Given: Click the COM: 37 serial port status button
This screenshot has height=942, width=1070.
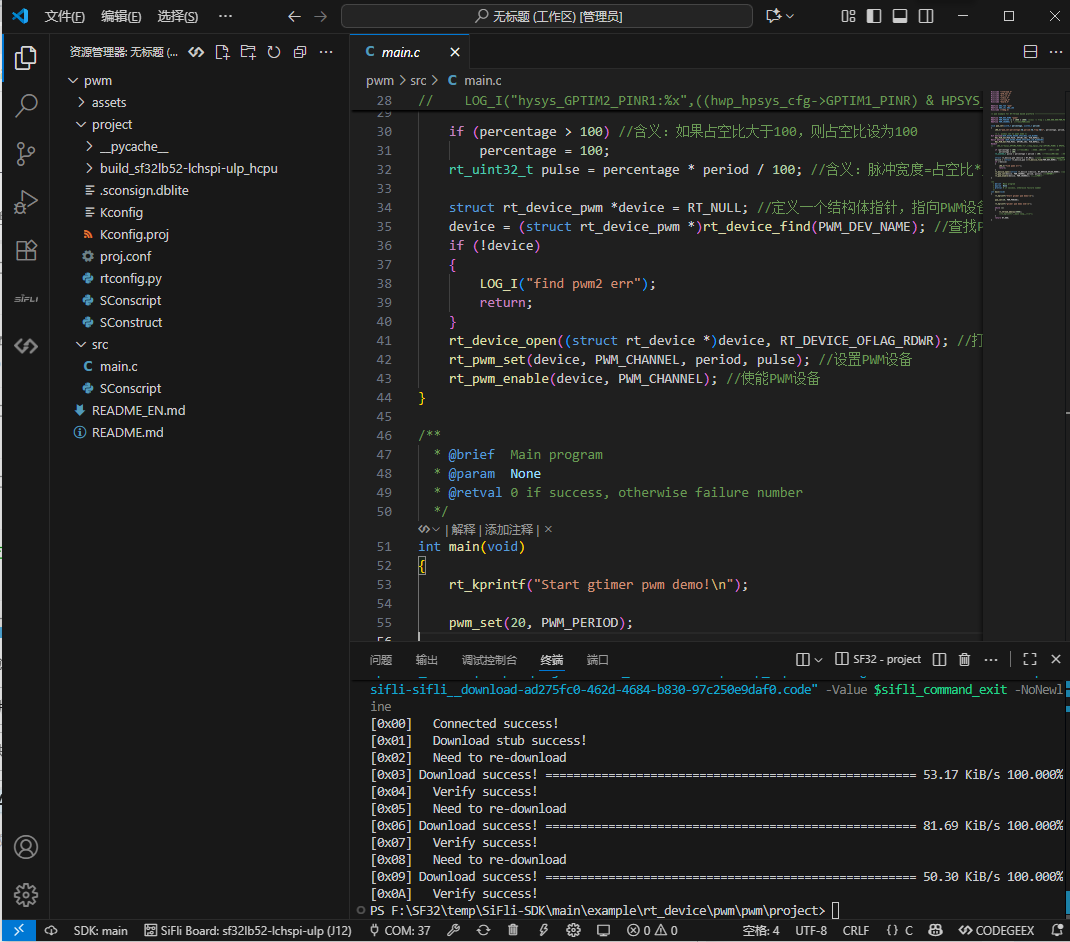Looking at the screenshot, I should point(400,930).
